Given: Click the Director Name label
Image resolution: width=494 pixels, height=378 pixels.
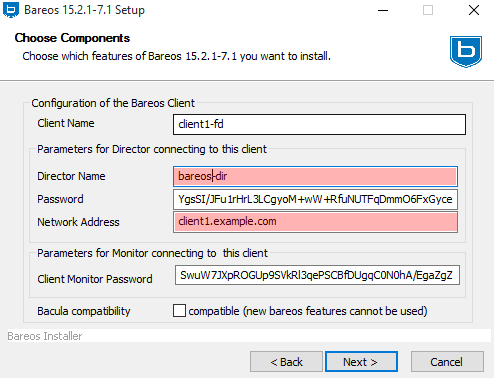Looking at the screenshot, I should (71, 176).
